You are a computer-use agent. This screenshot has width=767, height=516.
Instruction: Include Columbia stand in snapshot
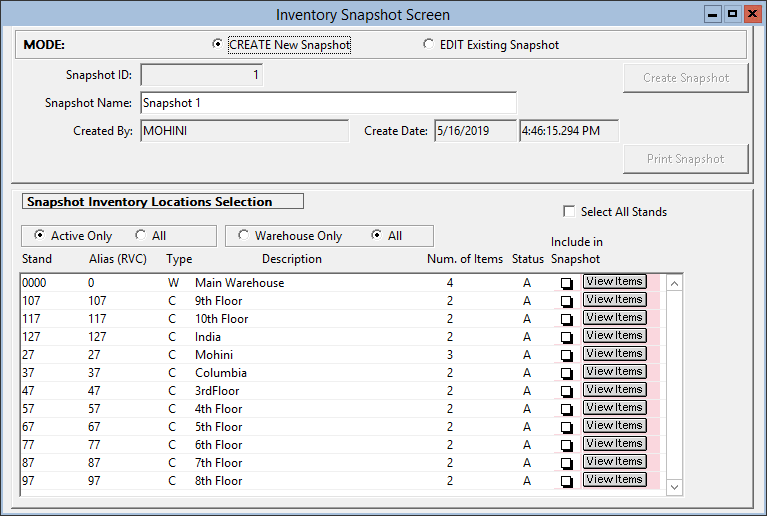click(x=566, y=373)
